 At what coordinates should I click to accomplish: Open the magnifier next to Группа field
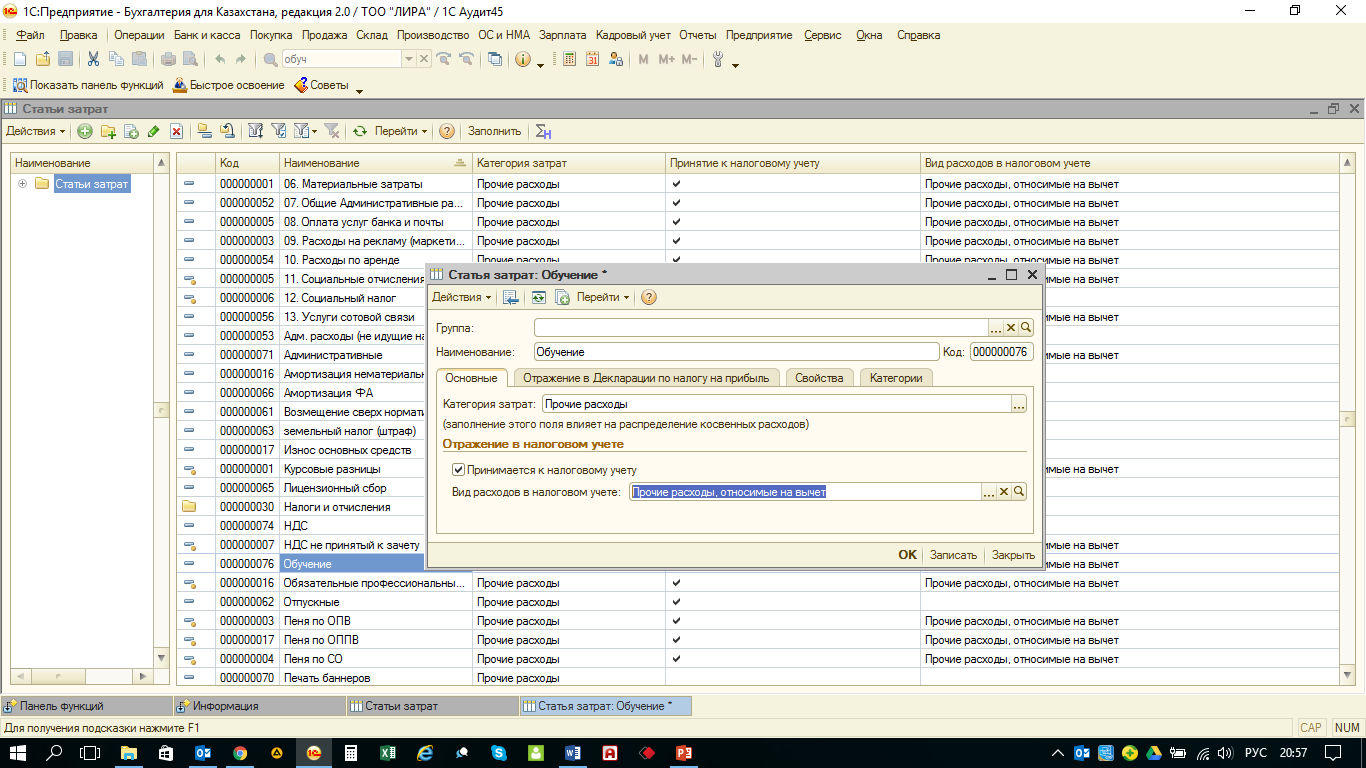click(x=1025, y=328)
